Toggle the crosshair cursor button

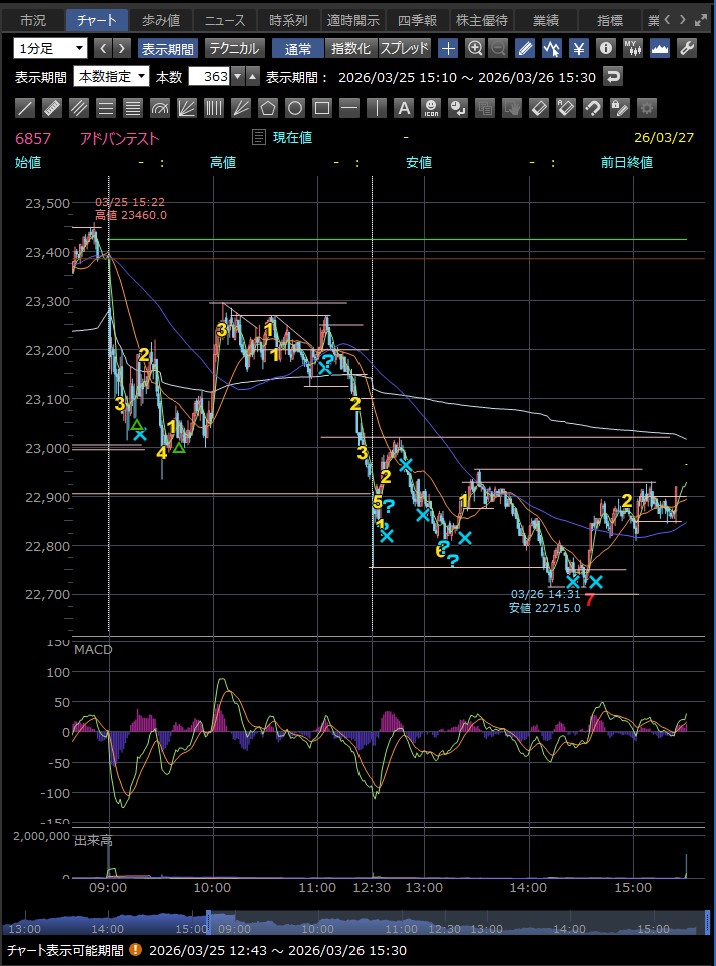click(448, 48)
